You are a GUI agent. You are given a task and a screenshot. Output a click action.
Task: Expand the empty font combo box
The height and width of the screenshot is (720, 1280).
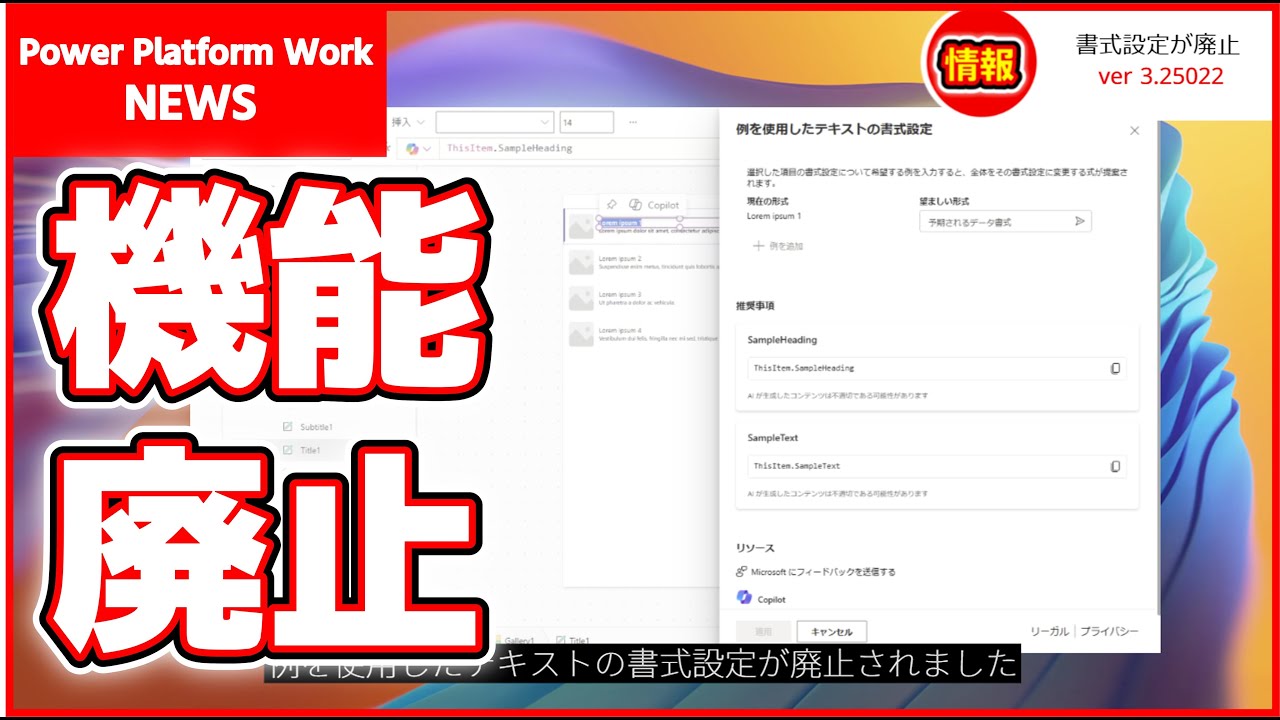(495, 122)
